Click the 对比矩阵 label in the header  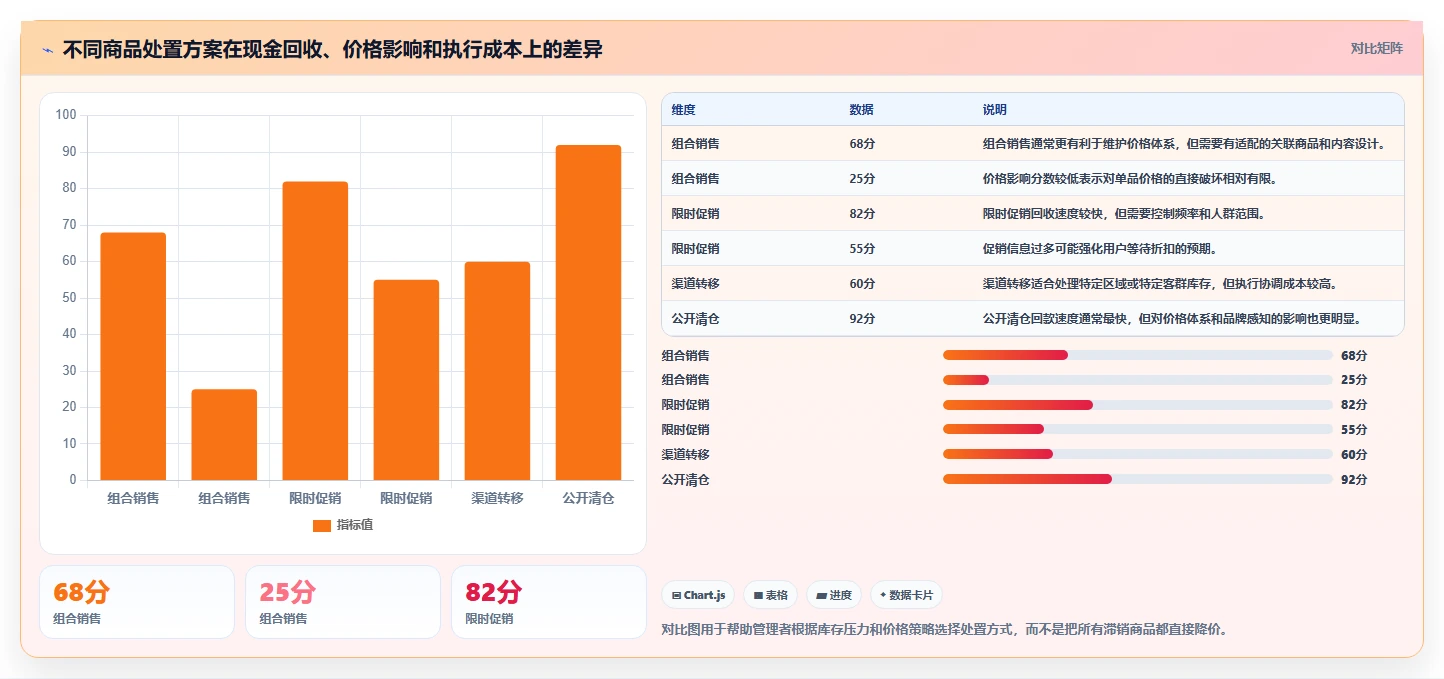[x=1376, y=48]
